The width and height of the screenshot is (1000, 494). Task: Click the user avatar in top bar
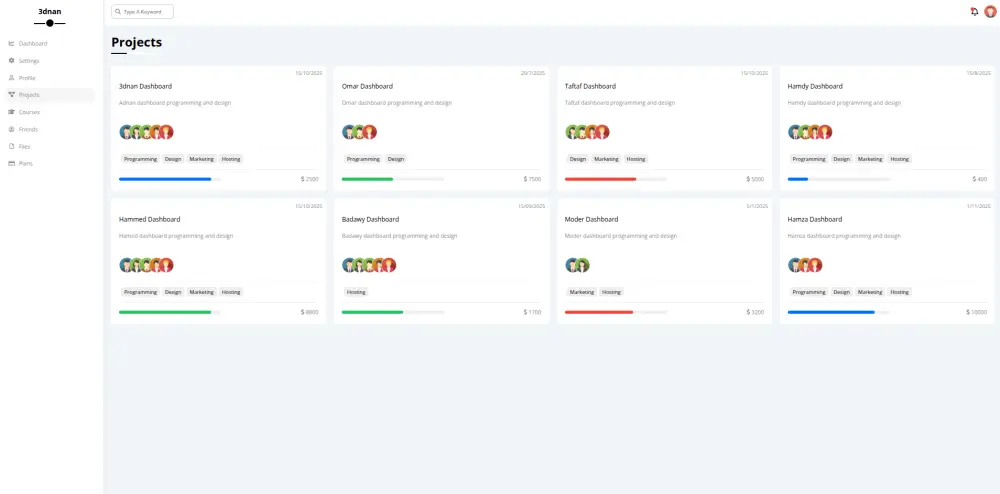click(990, 11)
